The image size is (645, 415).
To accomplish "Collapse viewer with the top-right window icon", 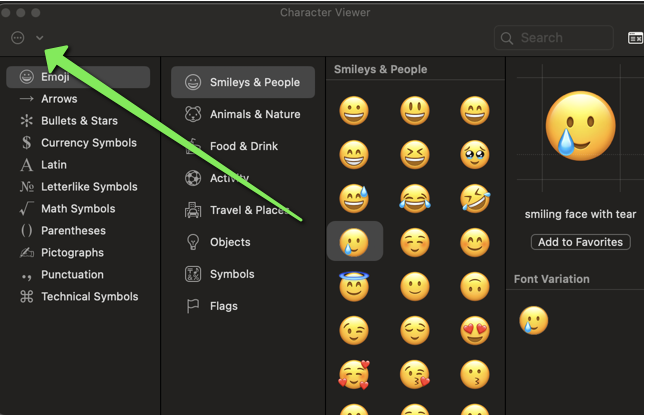I will tap(635, 38).
